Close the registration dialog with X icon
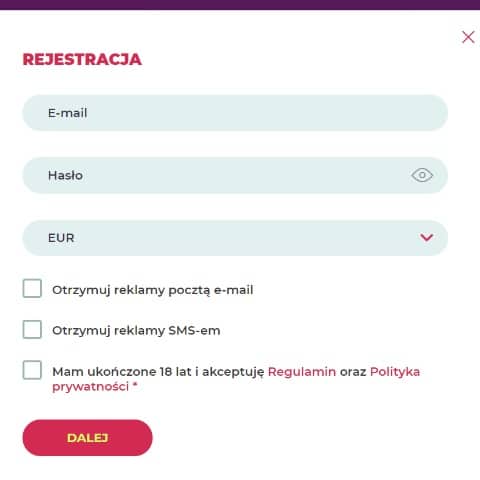Screen dimensions: 480x480 pos(468,37)
